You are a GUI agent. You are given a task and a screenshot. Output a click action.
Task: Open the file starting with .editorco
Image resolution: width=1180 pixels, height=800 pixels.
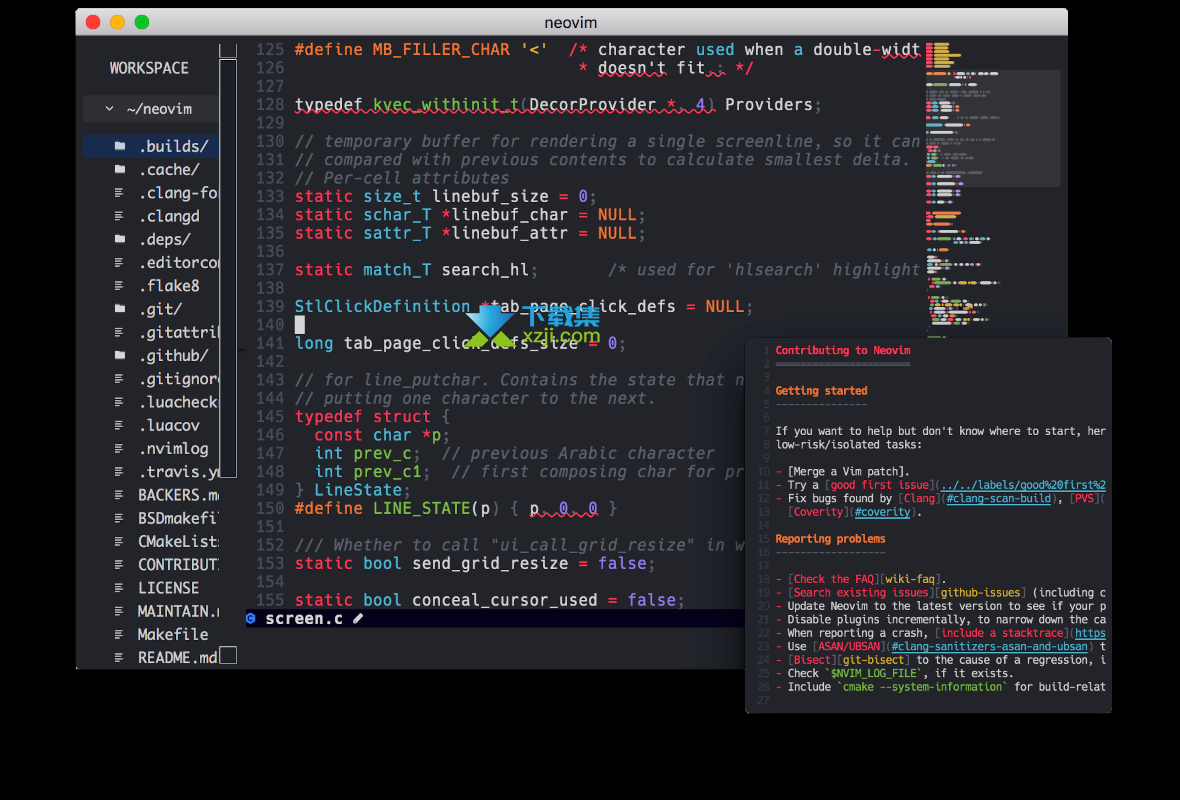[178, 263]
